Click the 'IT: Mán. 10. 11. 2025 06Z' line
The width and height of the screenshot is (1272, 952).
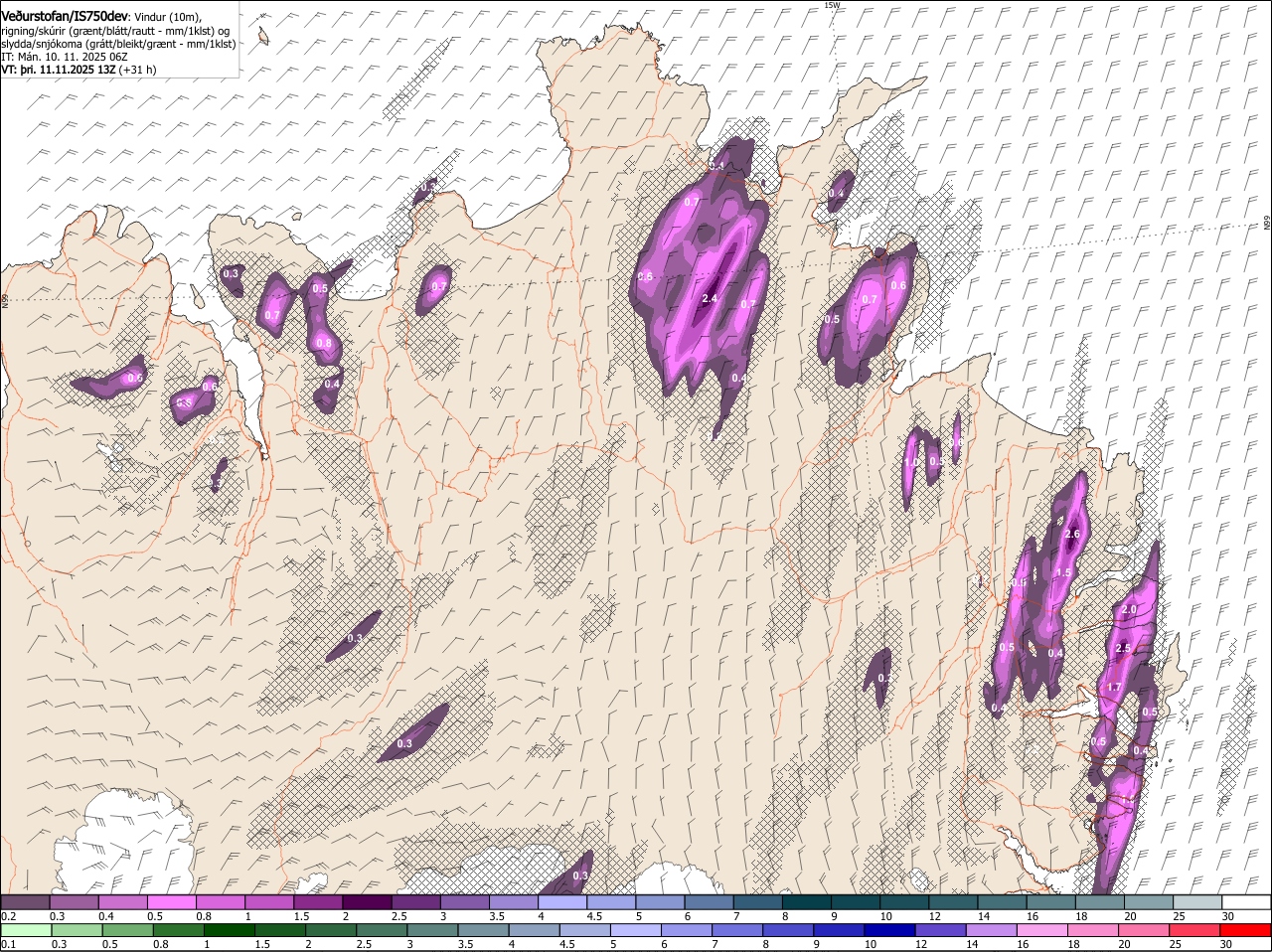pos(65,57)
